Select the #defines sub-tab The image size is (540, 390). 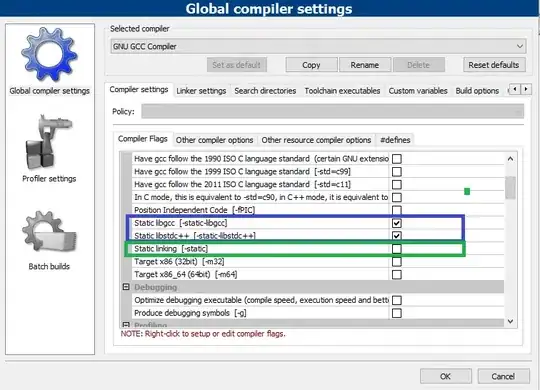point(395,140)
